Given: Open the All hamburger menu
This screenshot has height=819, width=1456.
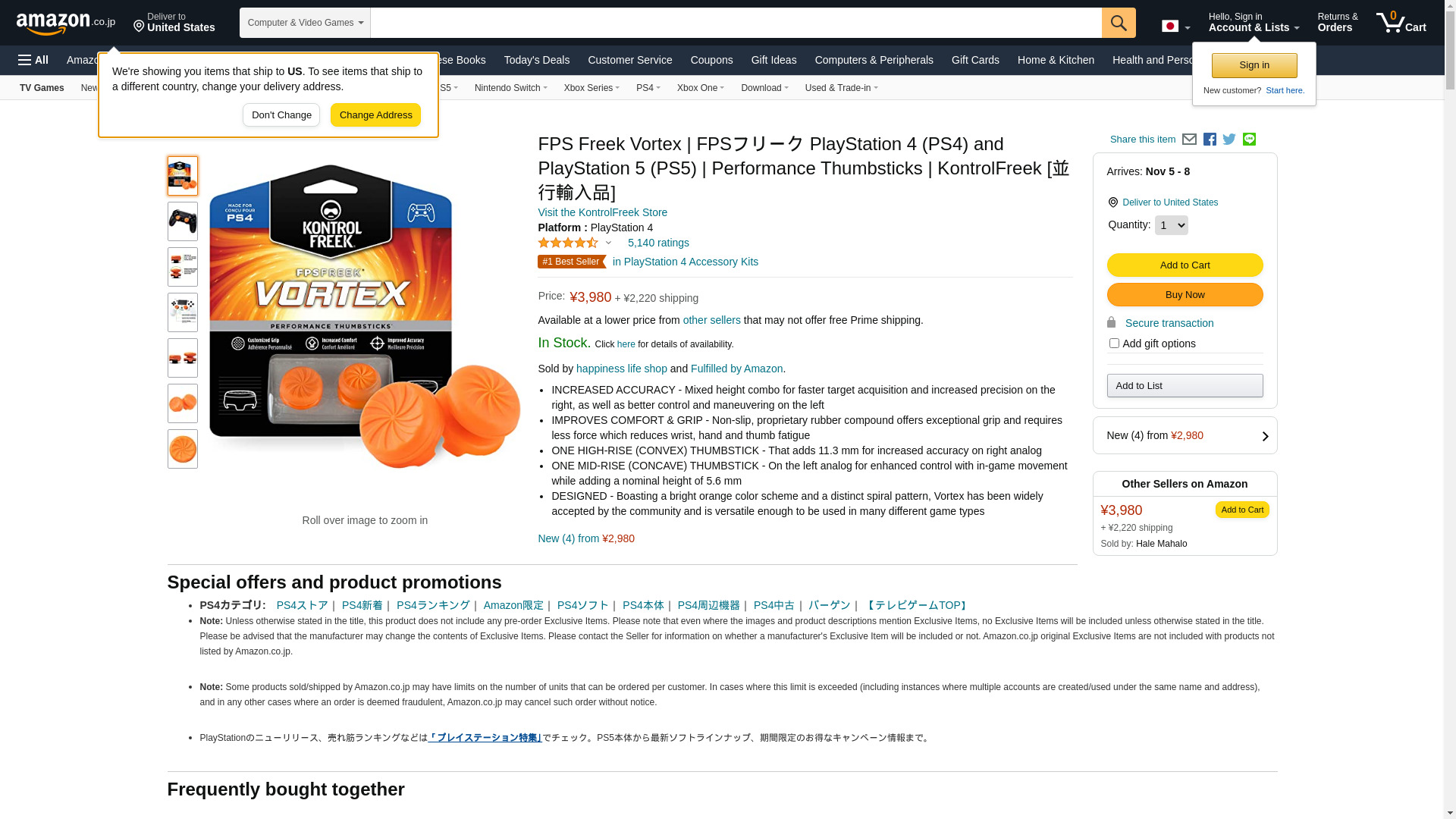Looking at the screenshot, I should pos(33,60).
